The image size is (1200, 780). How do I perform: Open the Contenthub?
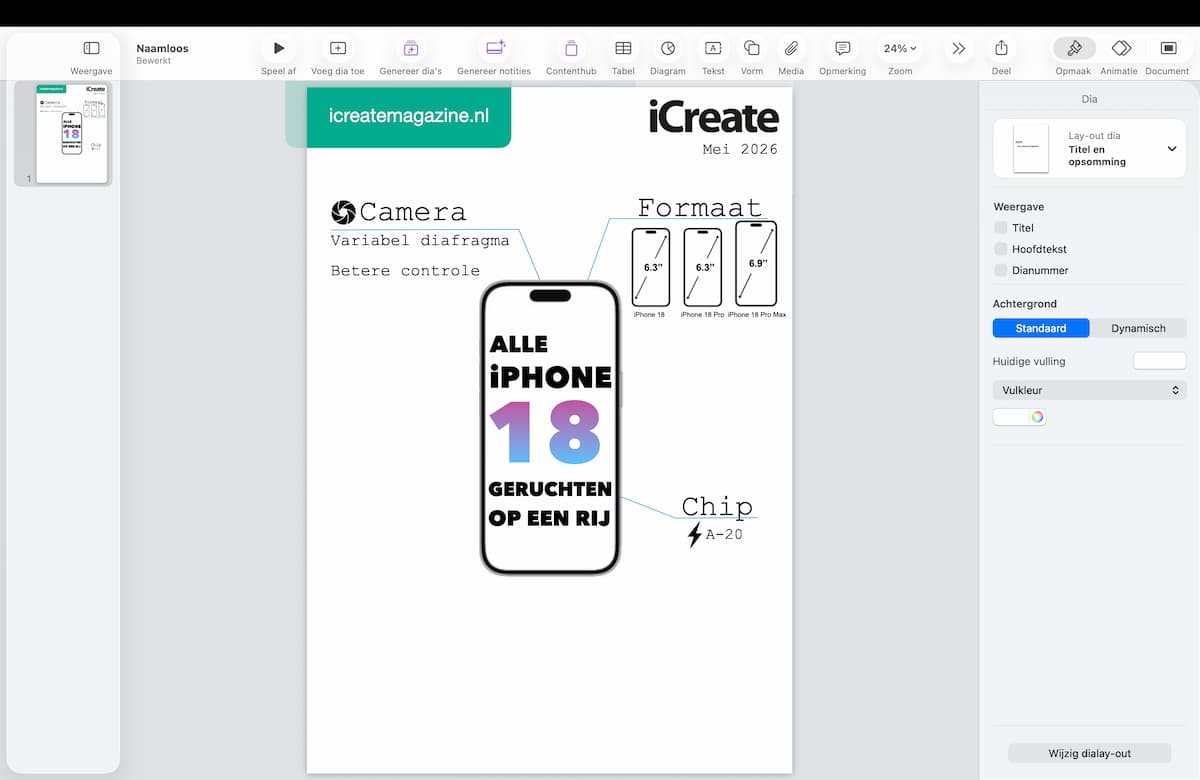click(x=571, y=48)
